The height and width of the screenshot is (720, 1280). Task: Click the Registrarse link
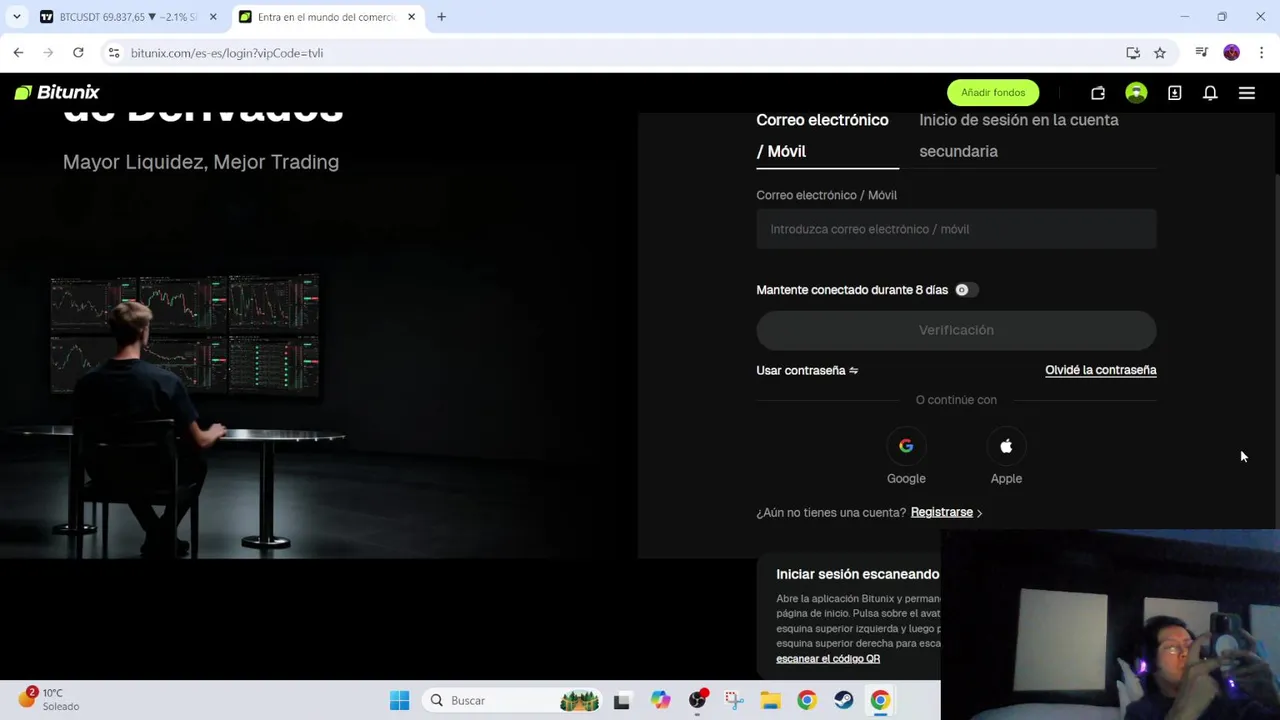(942, 512)
